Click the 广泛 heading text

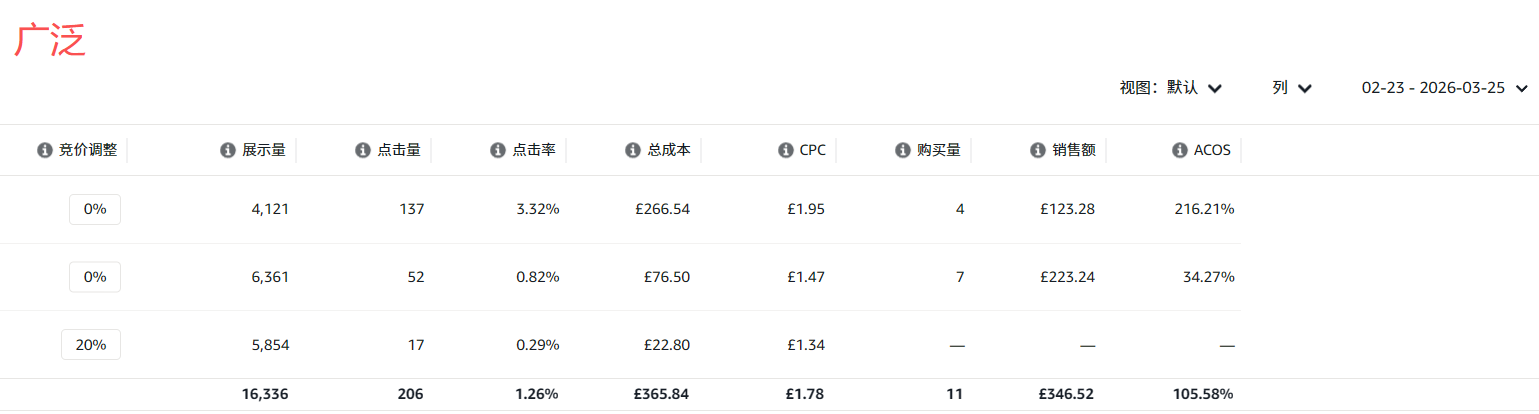coord(50,40)
